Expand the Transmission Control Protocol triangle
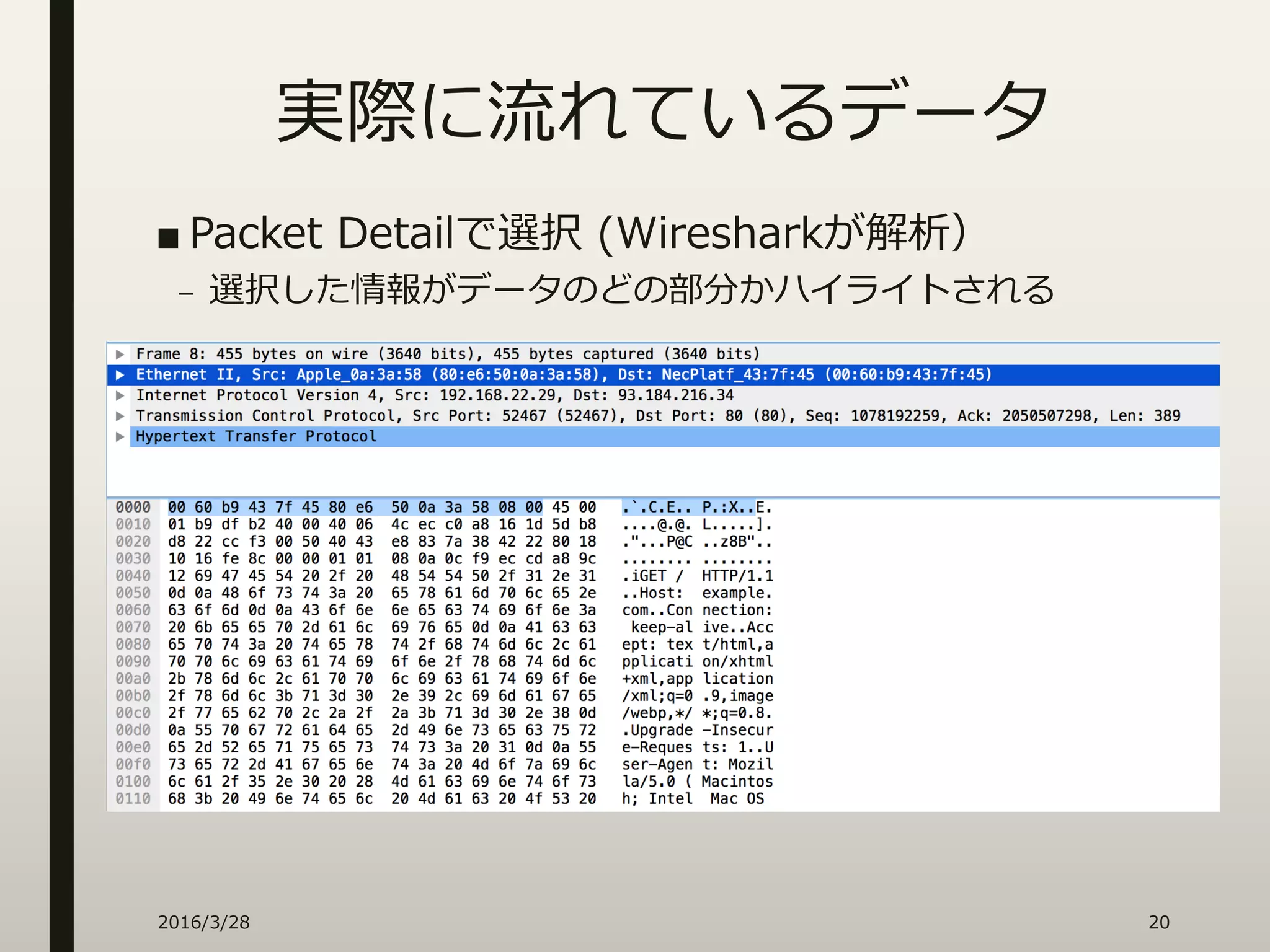Viewport: 1270px width, 952px height. click(x=120, y=416)
